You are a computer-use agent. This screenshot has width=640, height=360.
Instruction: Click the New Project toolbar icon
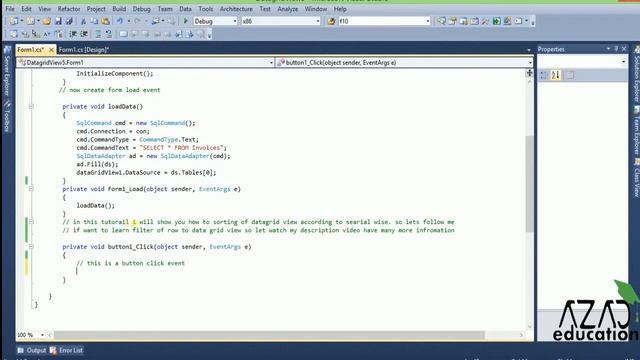[14, 21]
